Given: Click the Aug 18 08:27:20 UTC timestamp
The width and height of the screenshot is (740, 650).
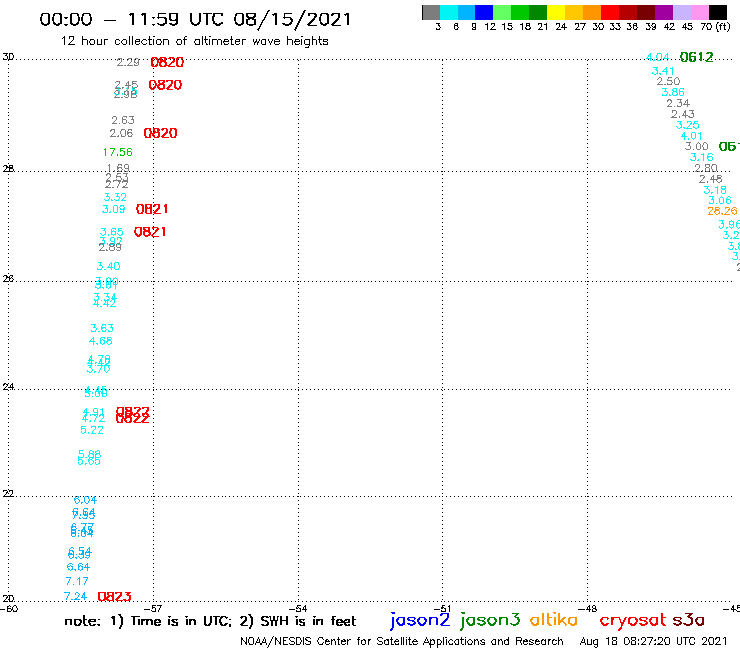Looking at the screenshot, I should click(653, 641).
